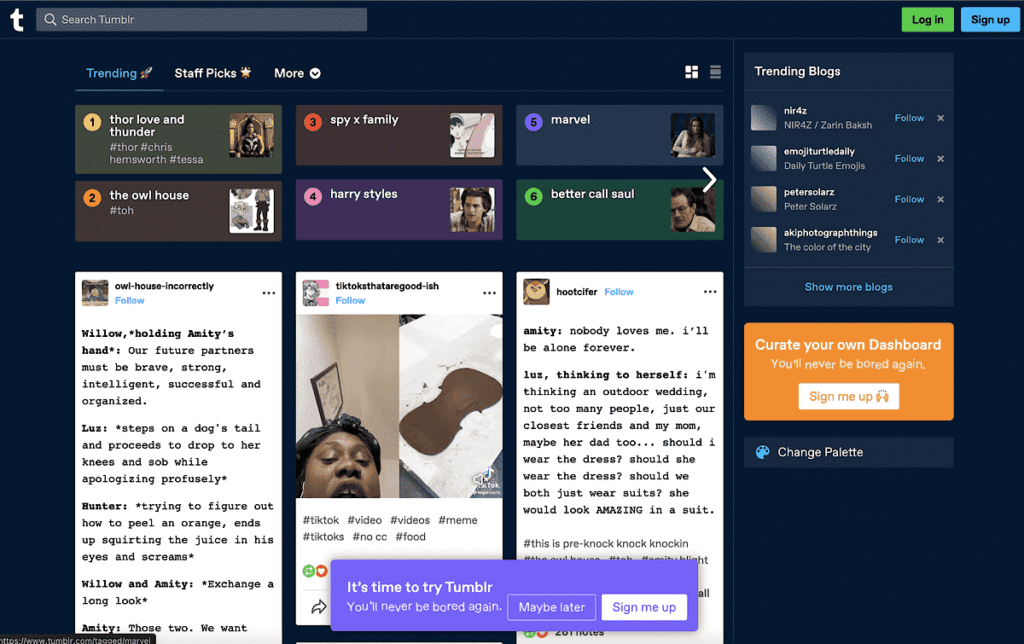Open trending topic marvel
Image resolution: width=1024 pixels, height=644 pixels.
(x=620, y=135)
